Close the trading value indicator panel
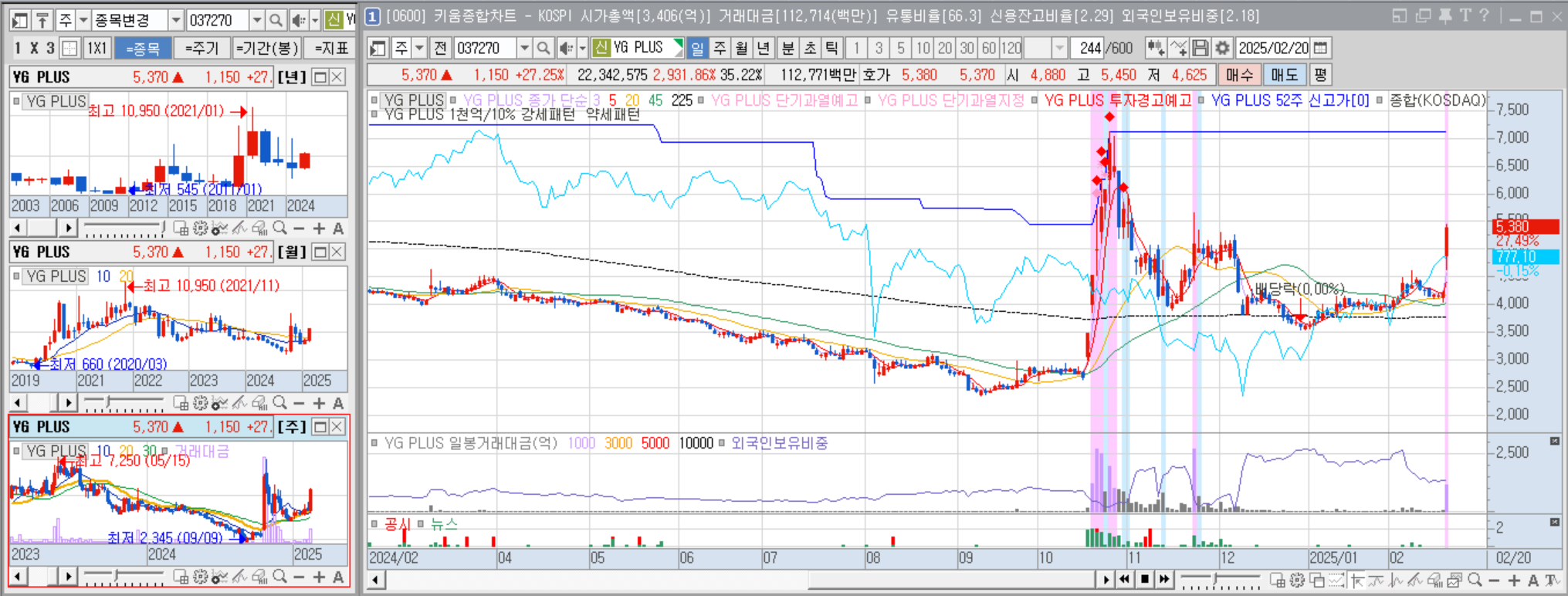 (1554, 441)
